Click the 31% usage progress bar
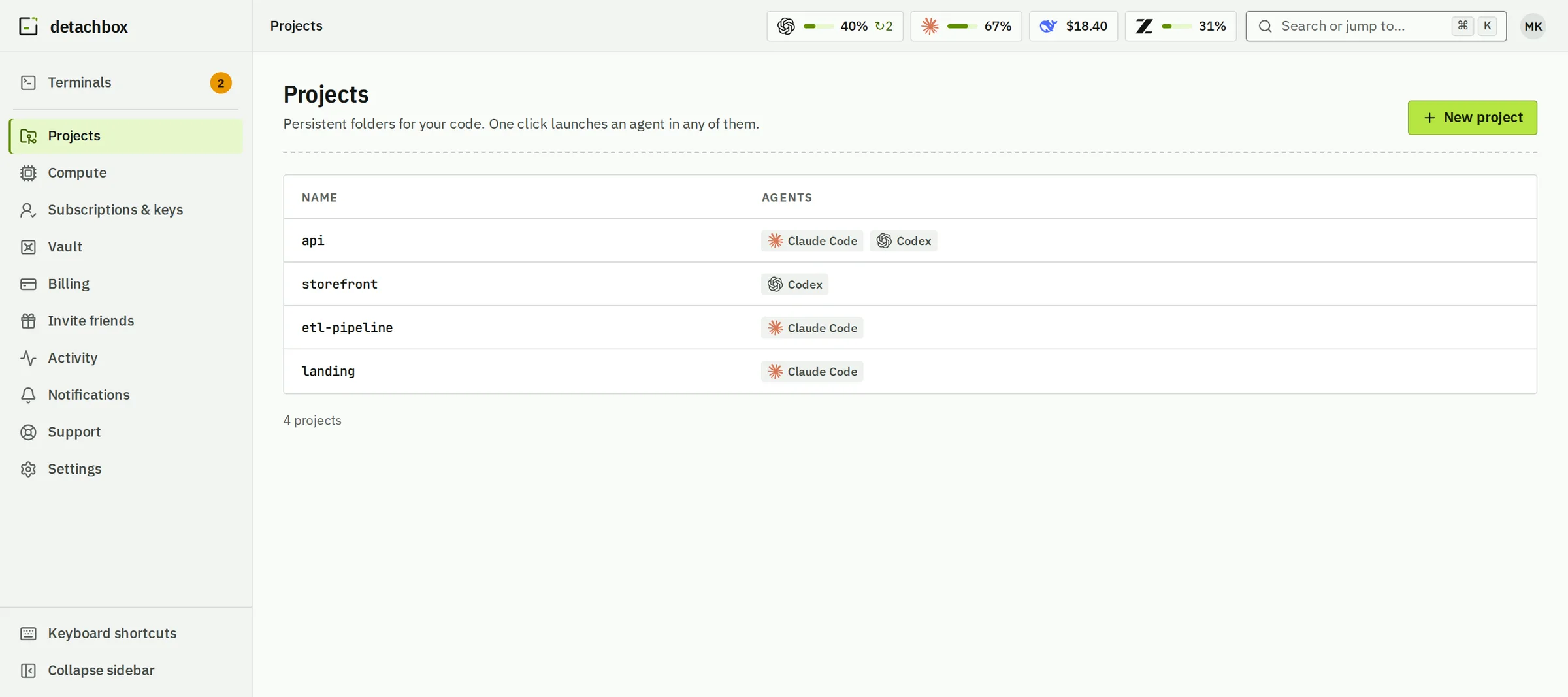This screenshot has width=1568, height=697. (1176, 26)
